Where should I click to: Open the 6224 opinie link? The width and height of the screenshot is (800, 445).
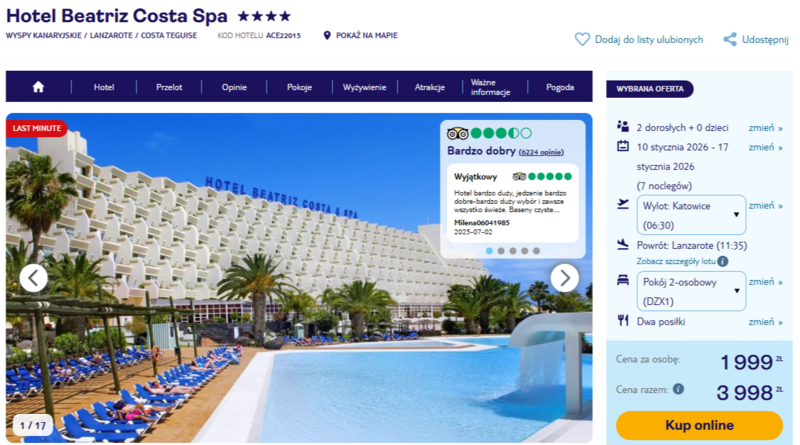coord(541,152)
